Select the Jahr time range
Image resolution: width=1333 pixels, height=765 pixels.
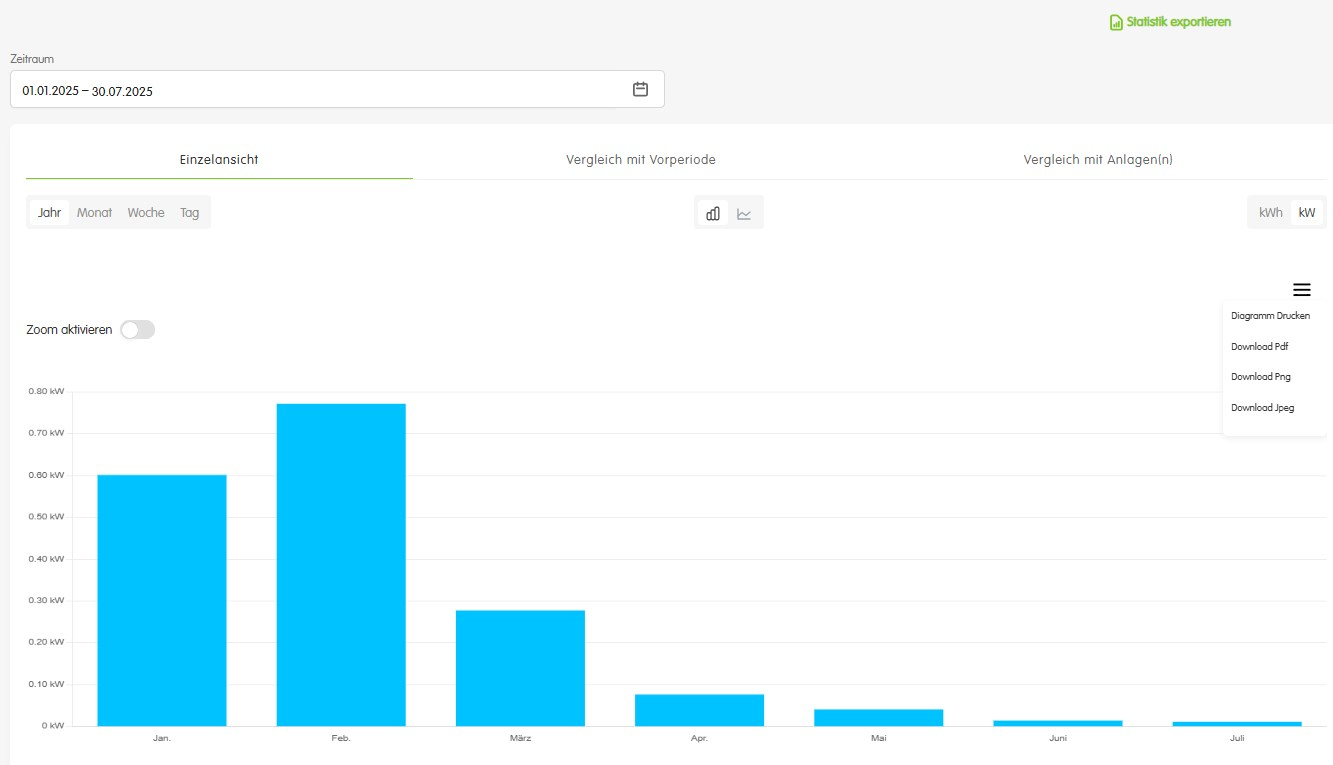tap(50, 213)
